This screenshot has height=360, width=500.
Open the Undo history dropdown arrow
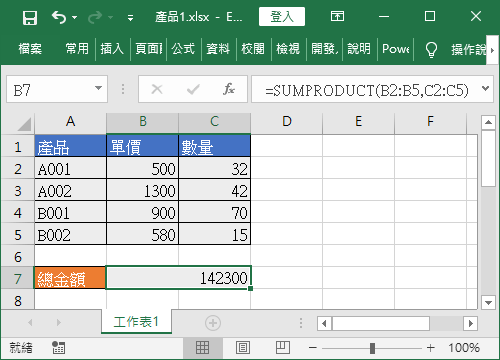pyautogui.click(x=74, y=17)
